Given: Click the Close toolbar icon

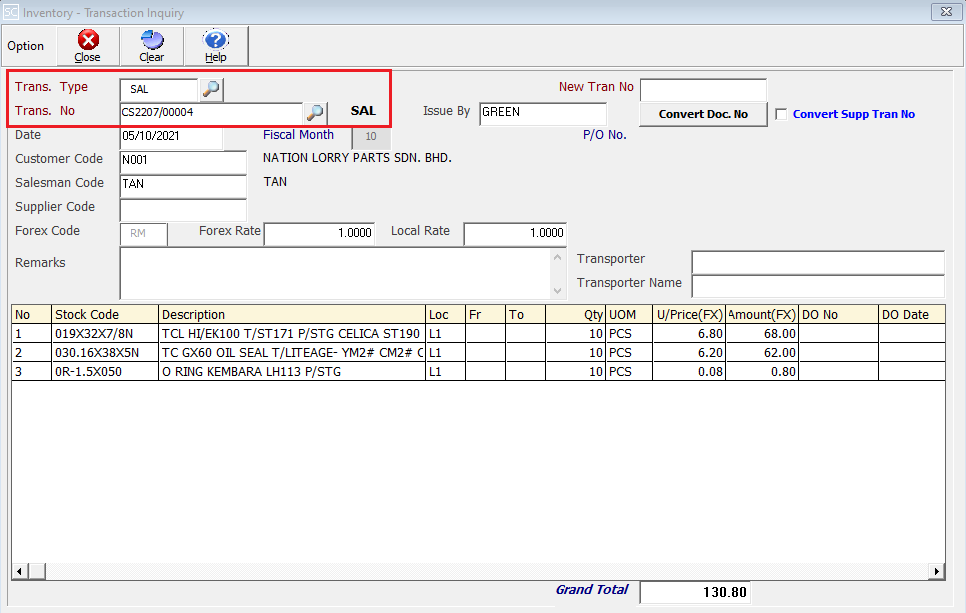Looking at the screenshot, I should click(x=88, y=46).
